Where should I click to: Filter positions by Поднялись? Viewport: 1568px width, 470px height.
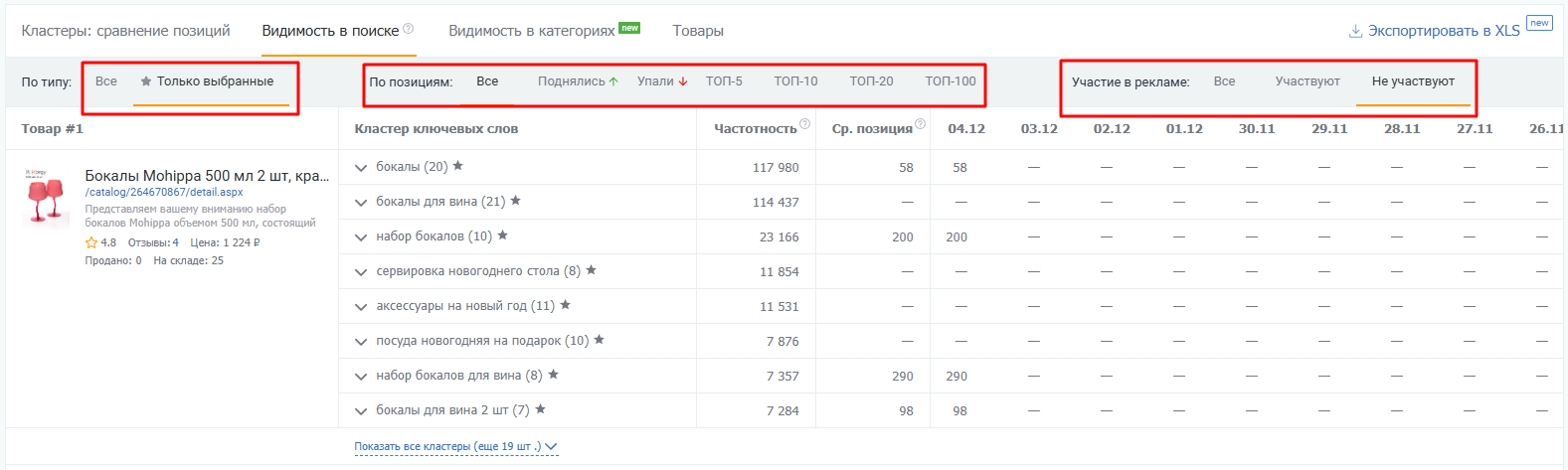577,81
